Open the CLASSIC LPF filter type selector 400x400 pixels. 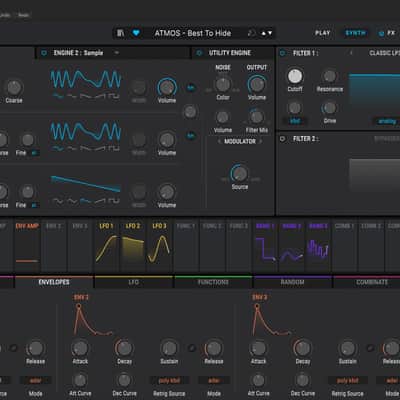(x=384, y=53)
